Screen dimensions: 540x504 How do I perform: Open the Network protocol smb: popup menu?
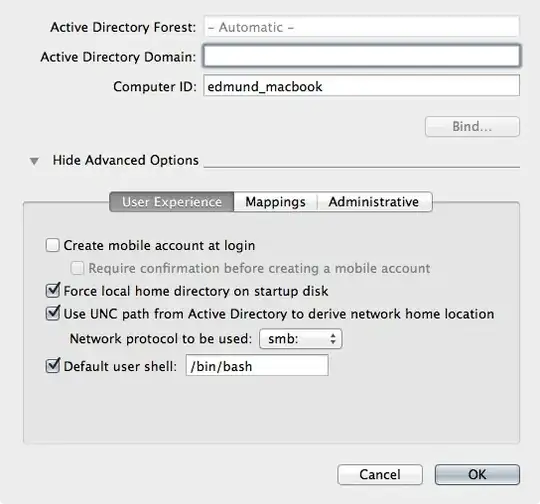300,339
